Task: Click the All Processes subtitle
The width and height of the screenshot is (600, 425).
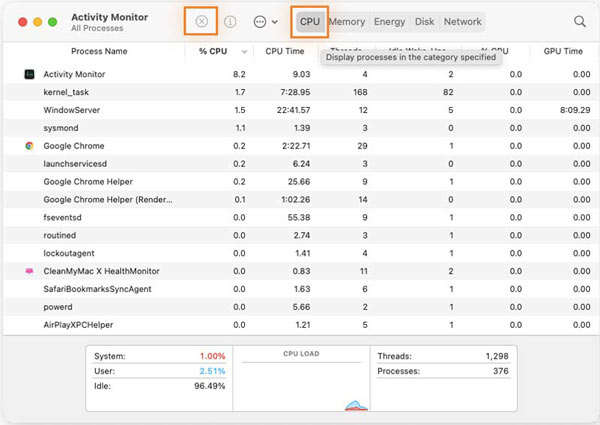Action: 97,28
